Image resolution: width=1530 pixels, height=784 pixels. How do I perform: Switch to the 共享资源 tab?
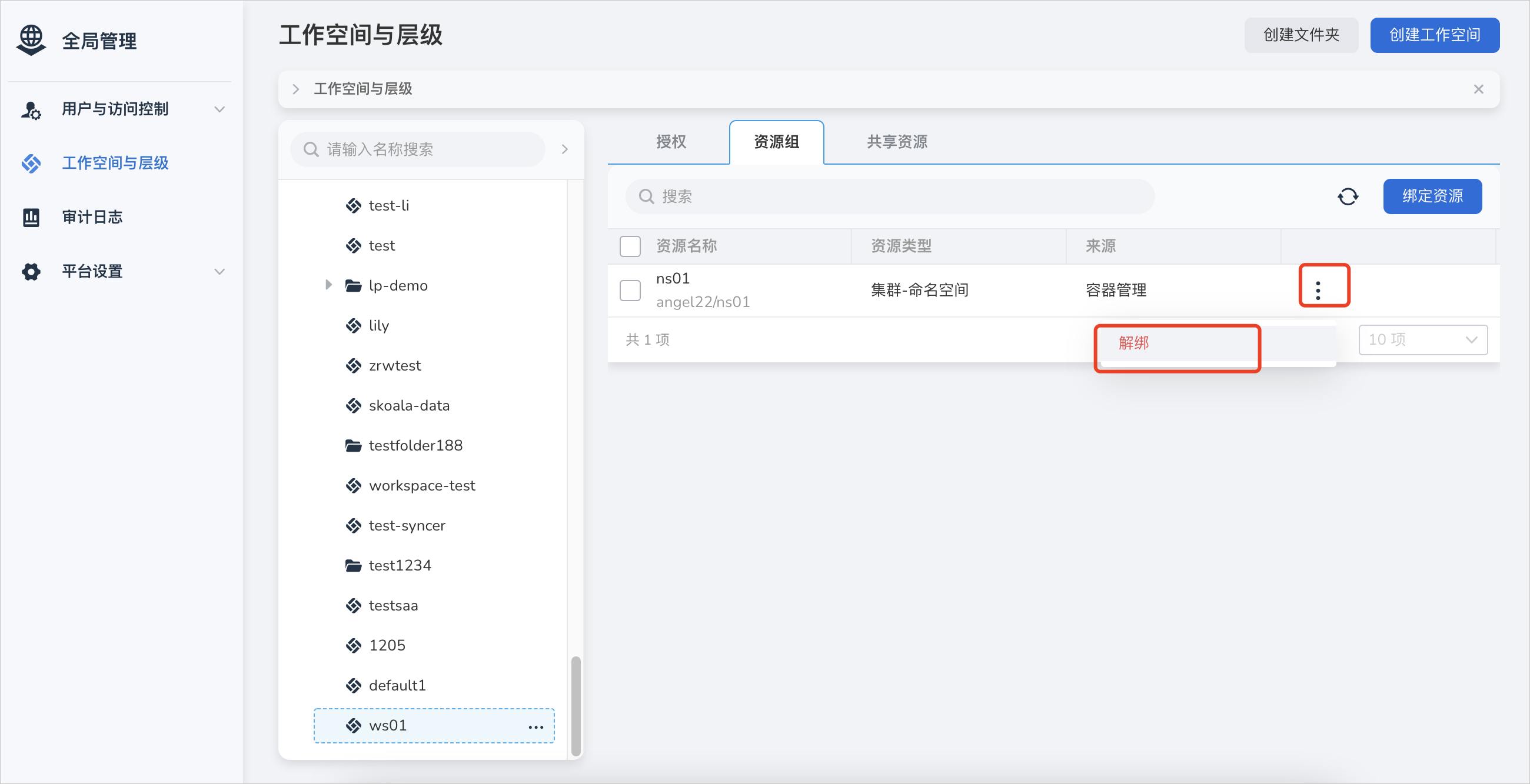pyautogui.click(x=896, y=142)
